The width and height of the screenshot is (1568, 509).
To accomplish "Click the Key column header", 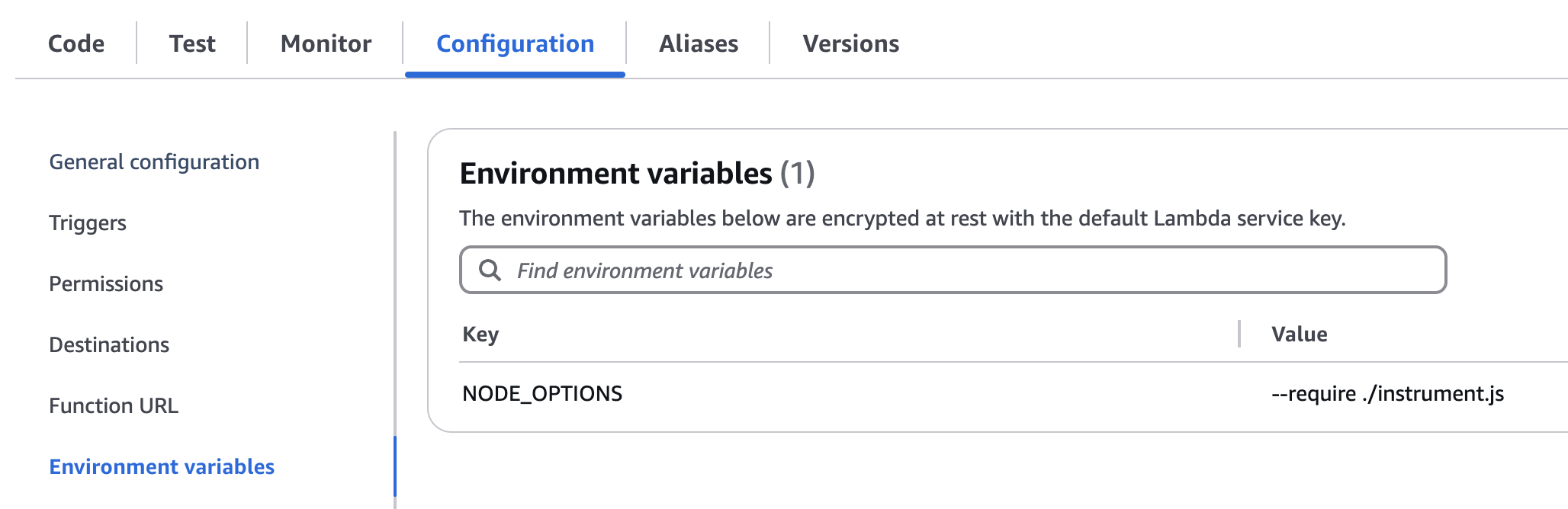I will coord(480,334).
